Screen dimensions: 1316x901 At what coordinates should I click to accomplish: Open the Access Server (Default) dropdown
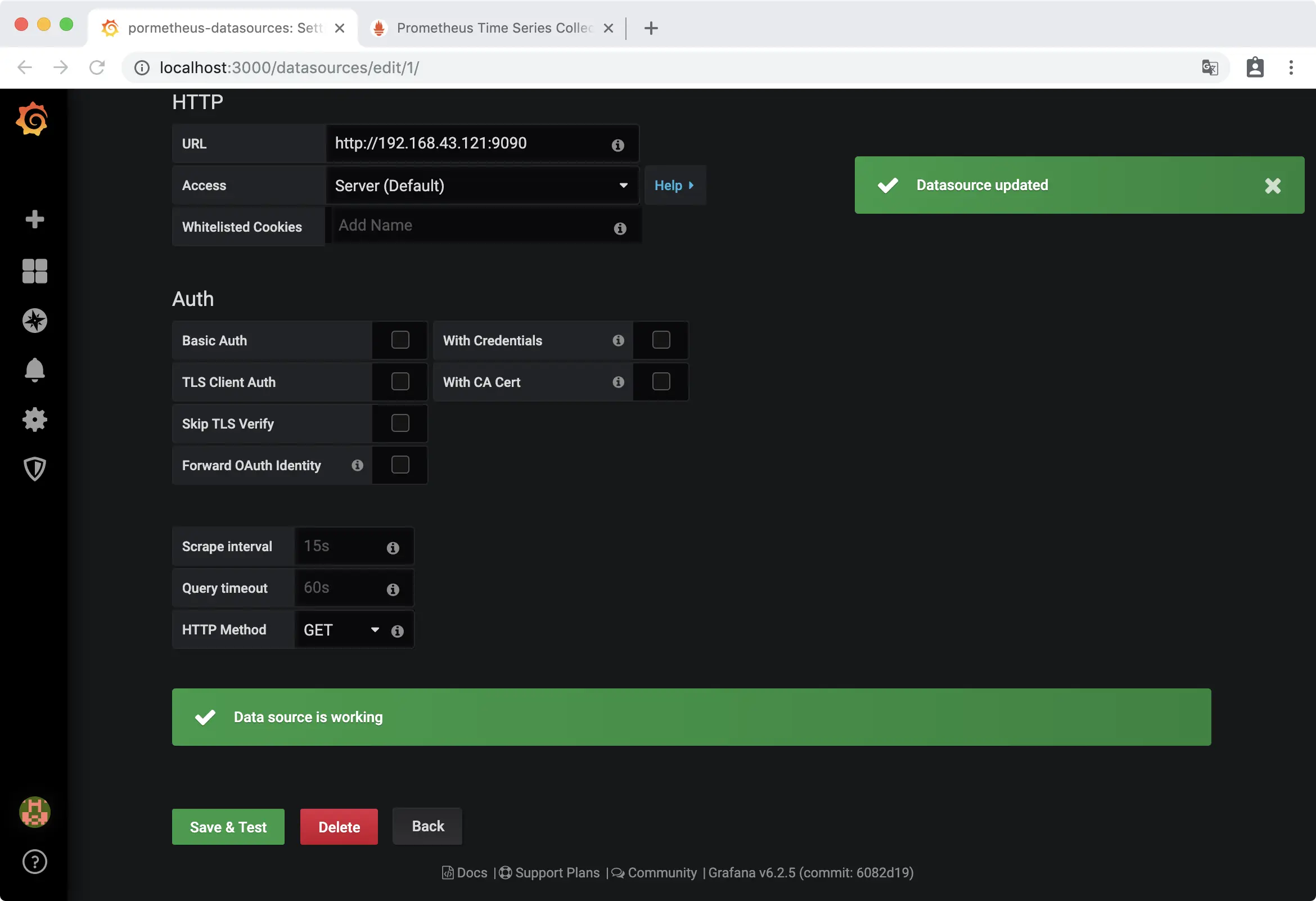pos(482,185)
